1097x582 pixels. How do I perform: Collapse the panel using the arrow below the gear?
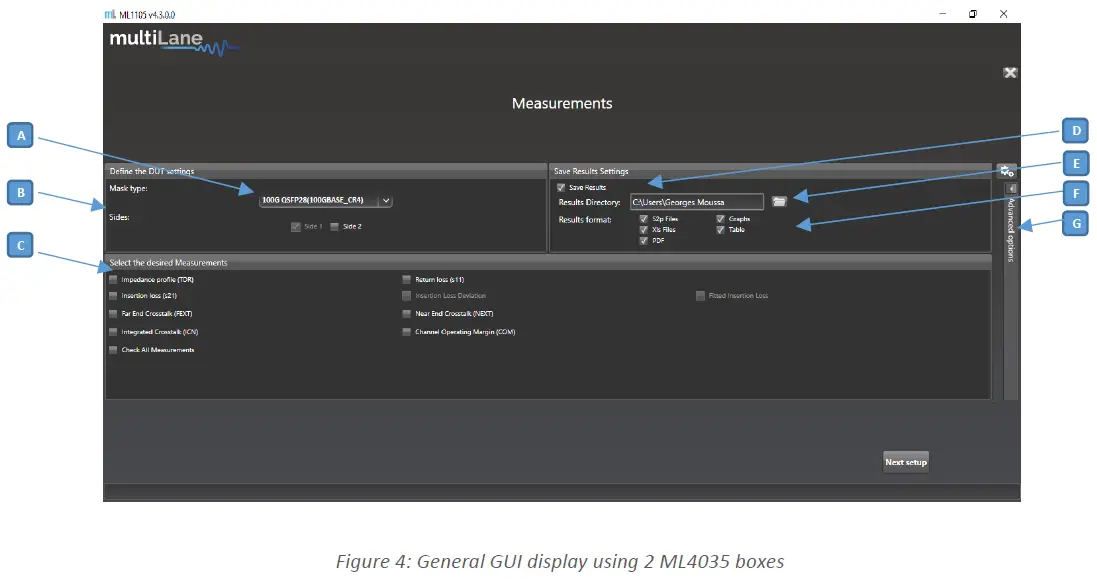[1011, 188]
